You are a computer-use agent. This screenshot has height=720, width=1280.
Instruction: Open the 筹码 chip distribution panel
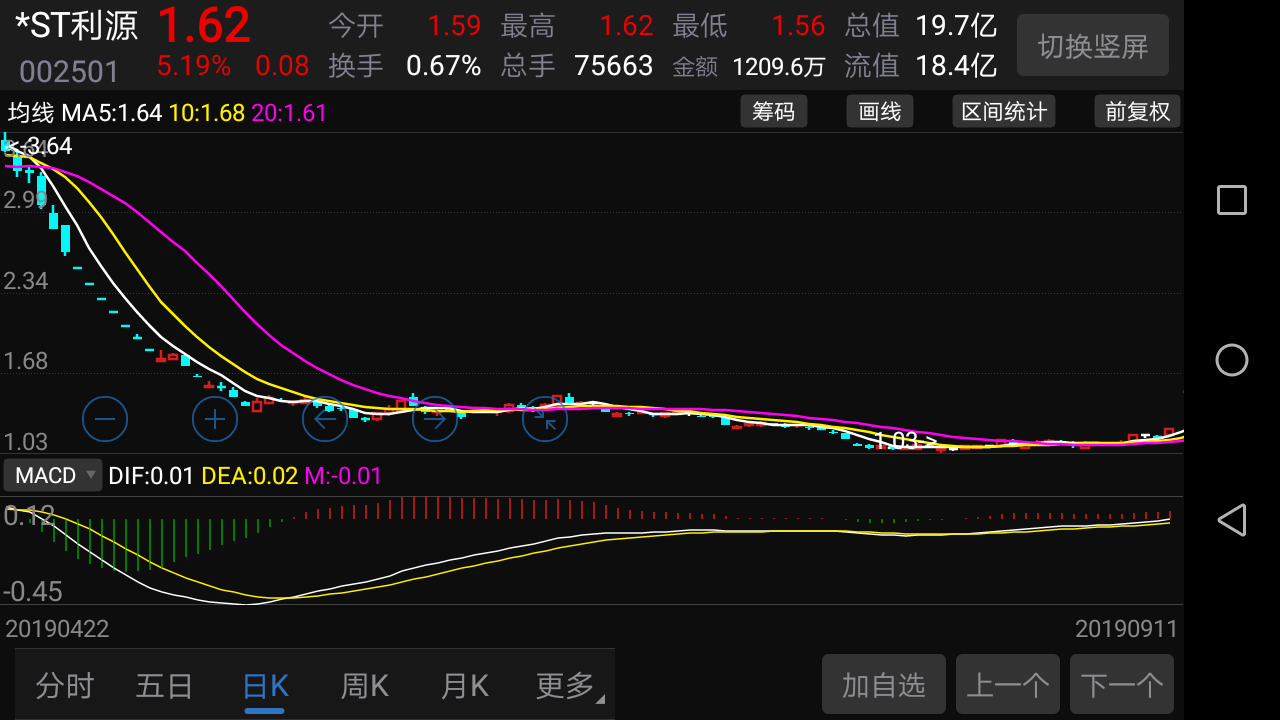click(773, 111)
